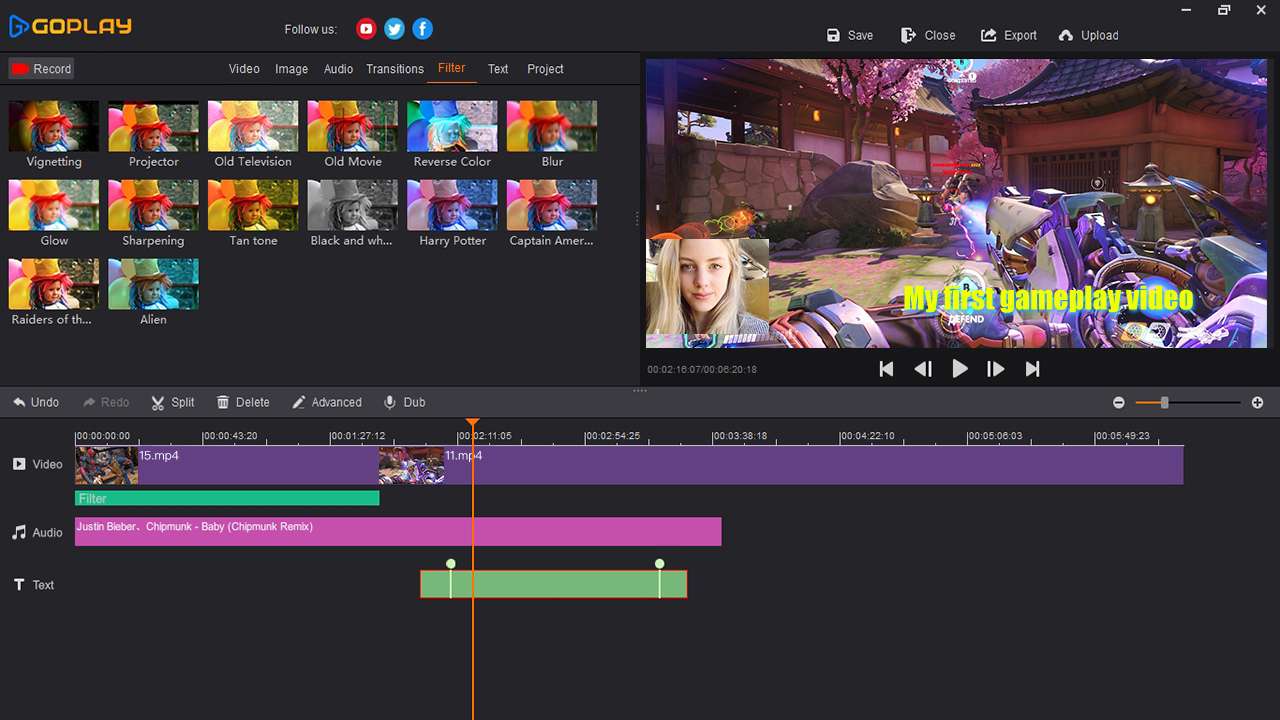1280x720 pixels.
Task: Open the YouTube follow icon
Action: 366,29
